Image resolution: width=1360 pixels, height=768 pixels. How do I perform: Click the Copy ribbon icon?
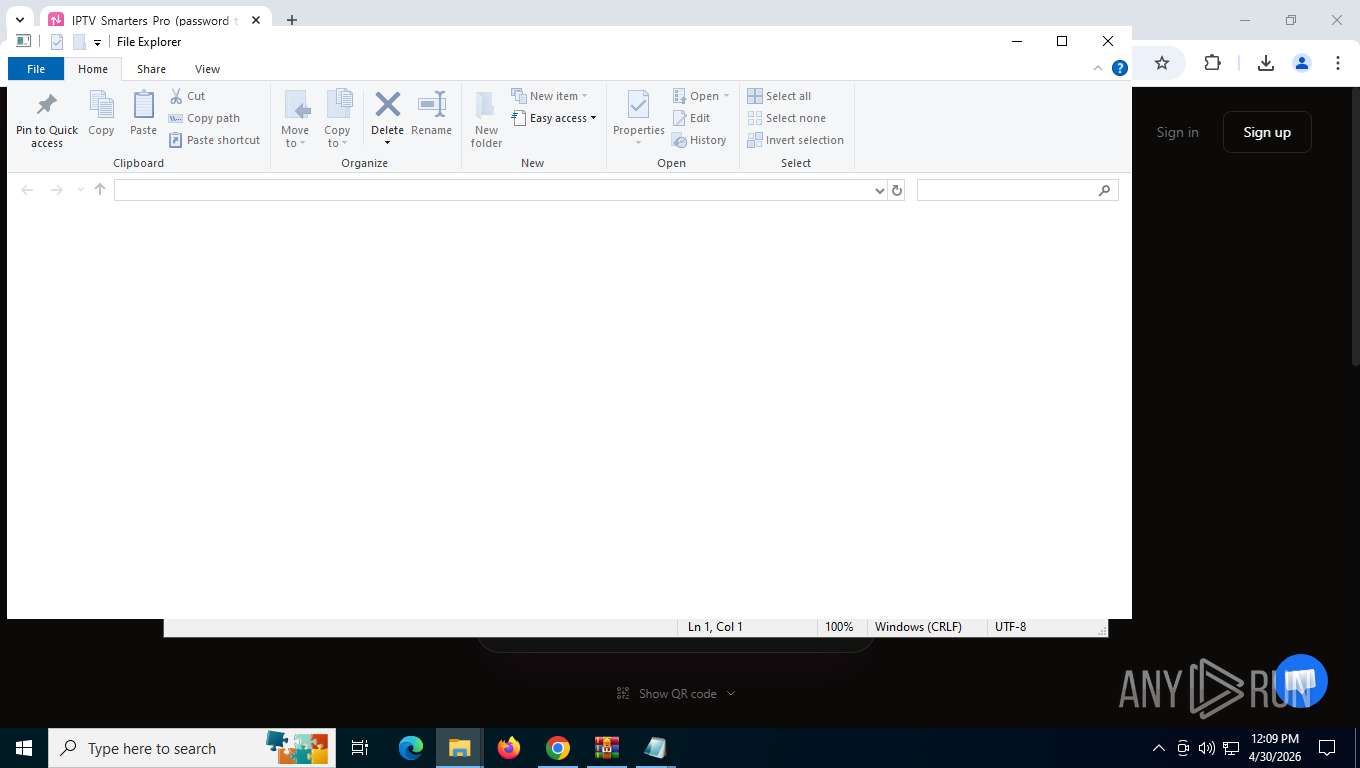click(x=101, y=104)
